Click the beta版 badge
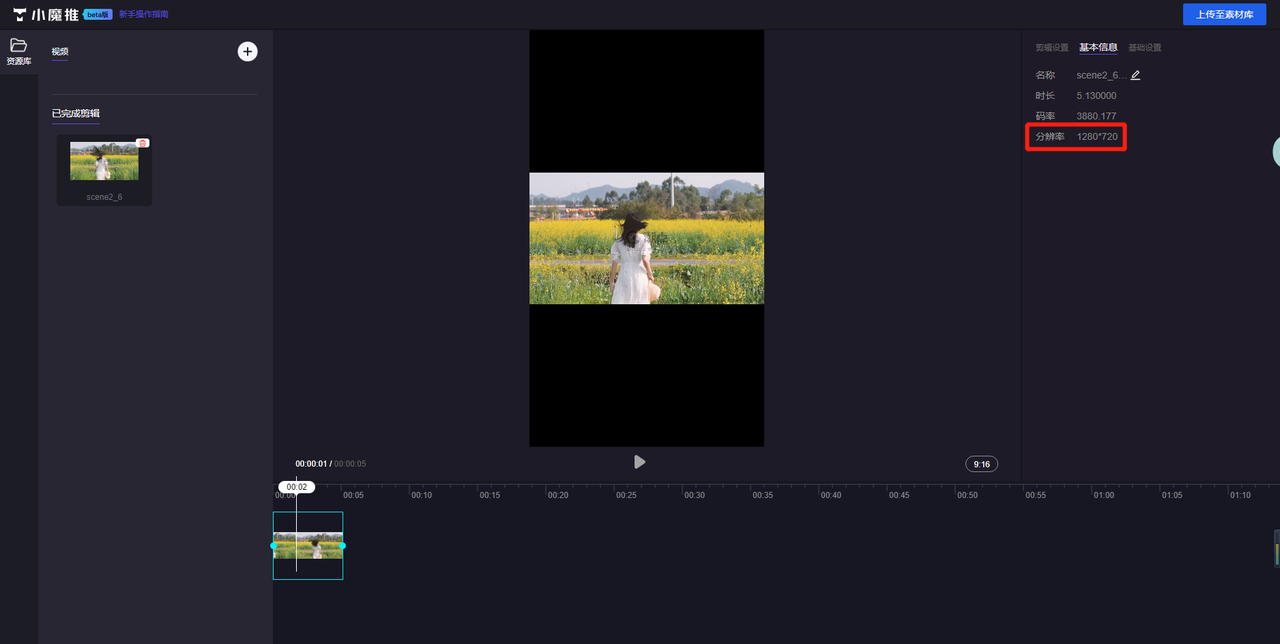Screen dimensions: 1280x644 coord(98,15)
